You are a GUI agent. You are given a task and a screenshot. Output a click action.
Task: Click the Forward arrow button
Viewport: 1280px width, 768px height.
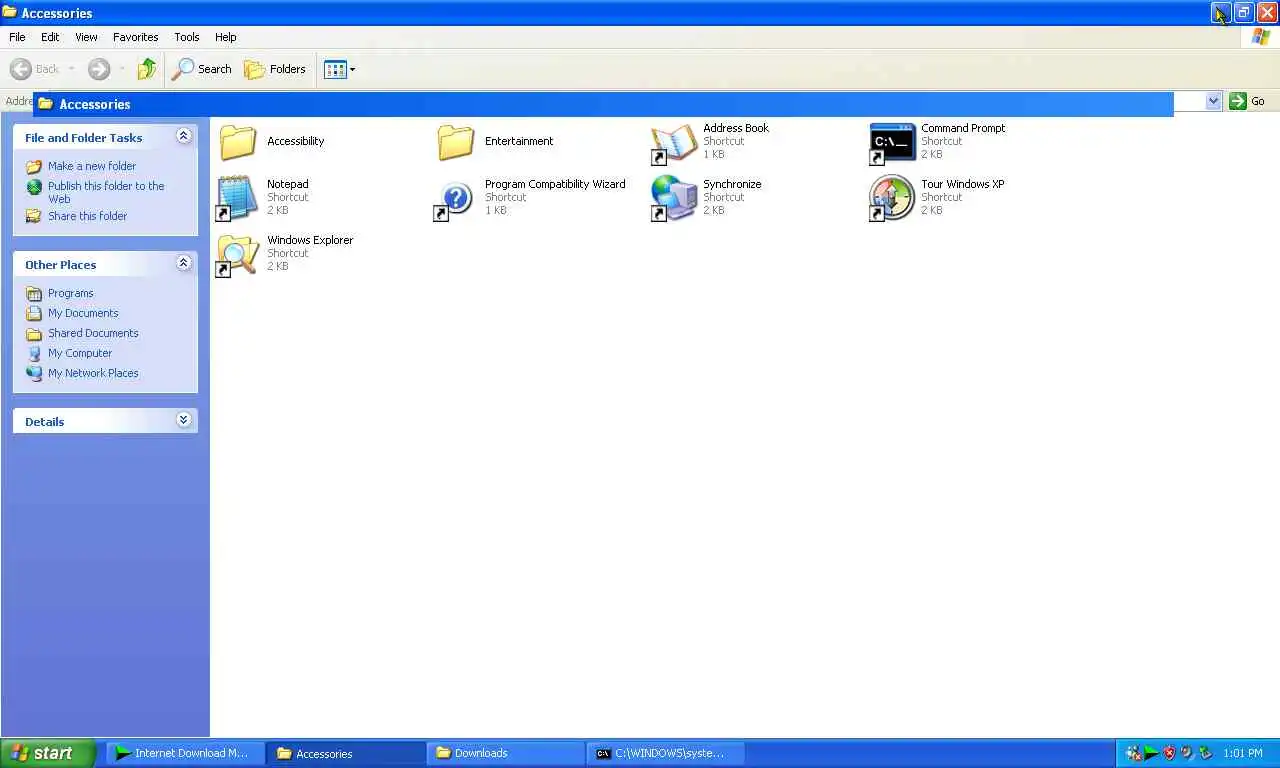(98, 69)
